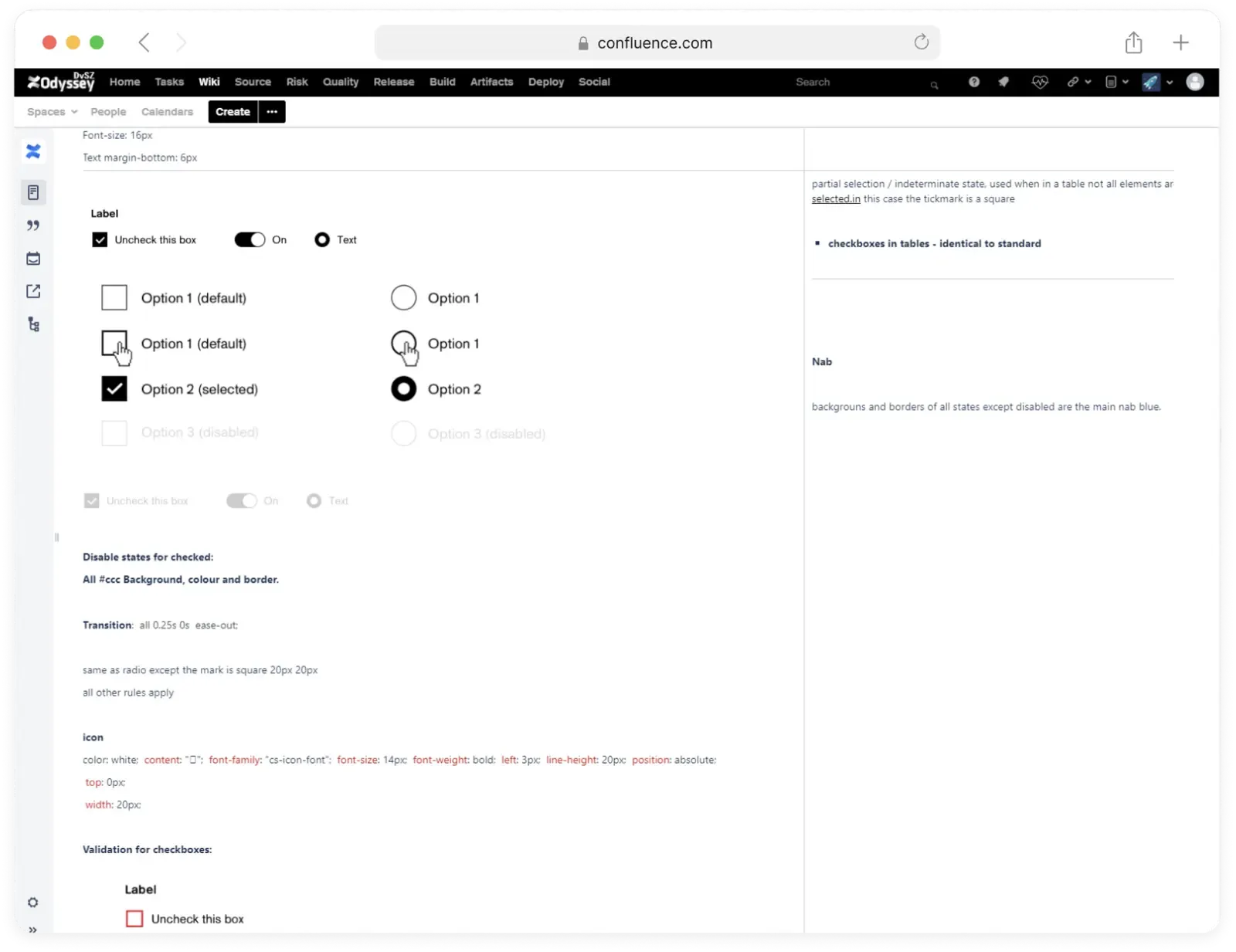
Task: Open the page tree icon in the sidebar
Action: click(x=33, y=324)
